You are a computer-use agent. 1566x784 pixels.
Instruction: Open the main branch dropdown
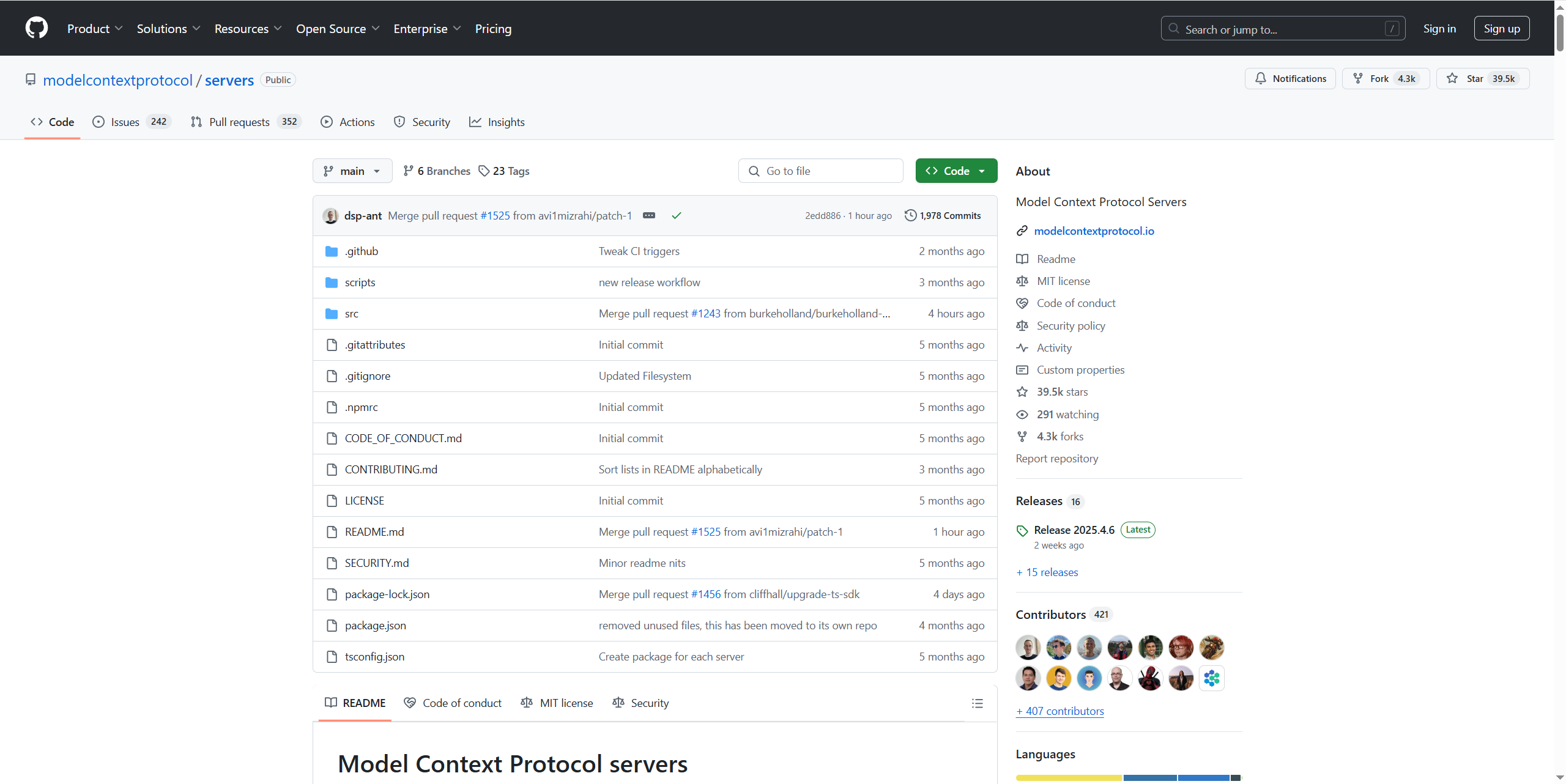(x=352, y=171)
